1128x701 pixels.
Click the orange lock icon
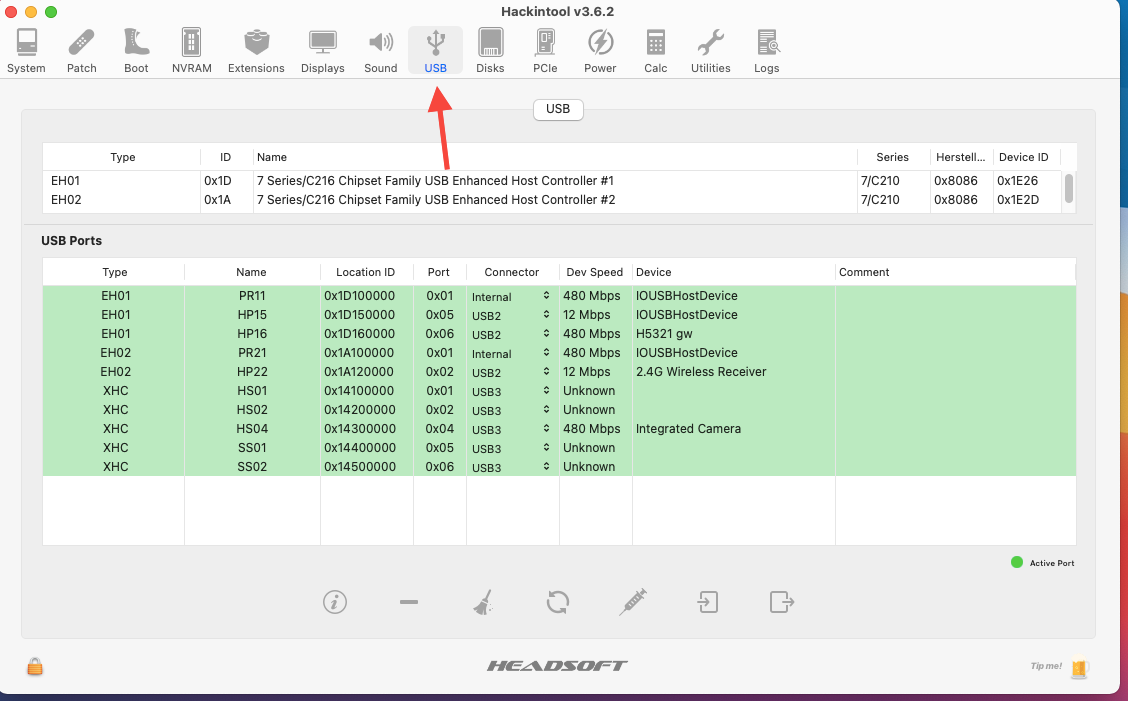tap(35, 666)
